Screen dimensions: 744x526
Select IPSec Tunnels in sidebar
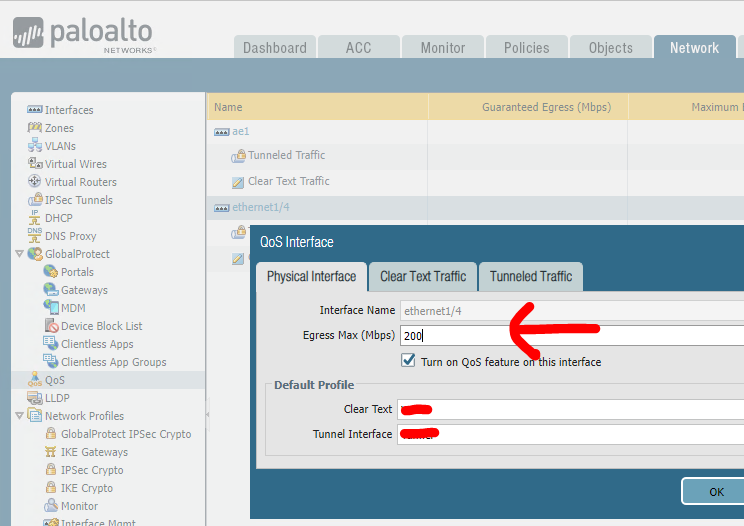tap(79, 200)
